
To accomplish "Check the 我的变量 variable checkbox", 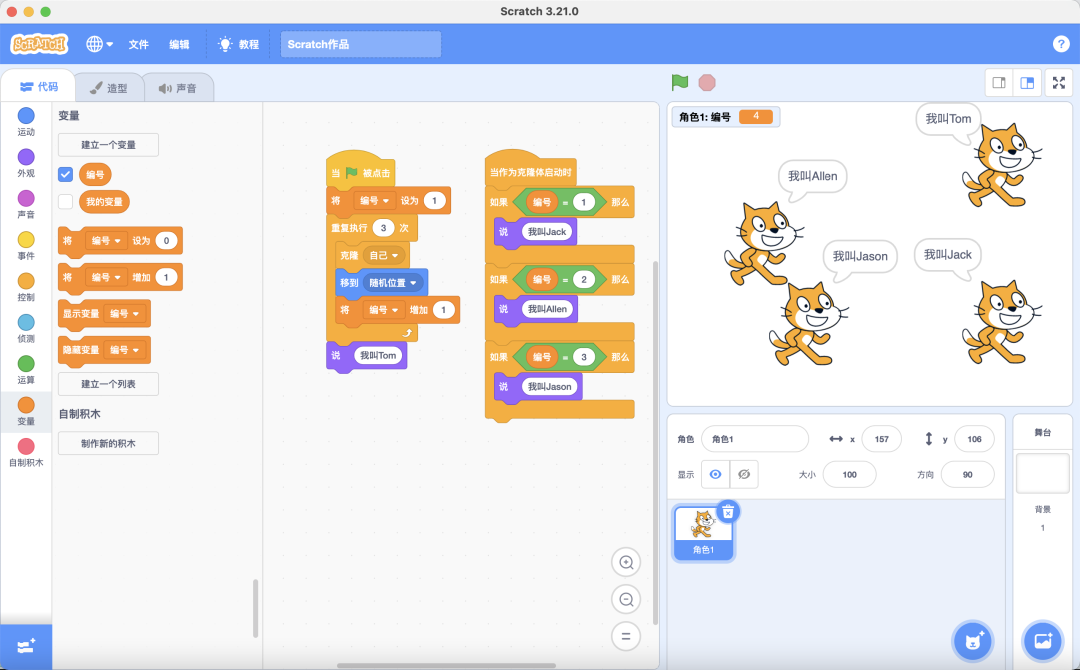I will [x=65, y=202].
